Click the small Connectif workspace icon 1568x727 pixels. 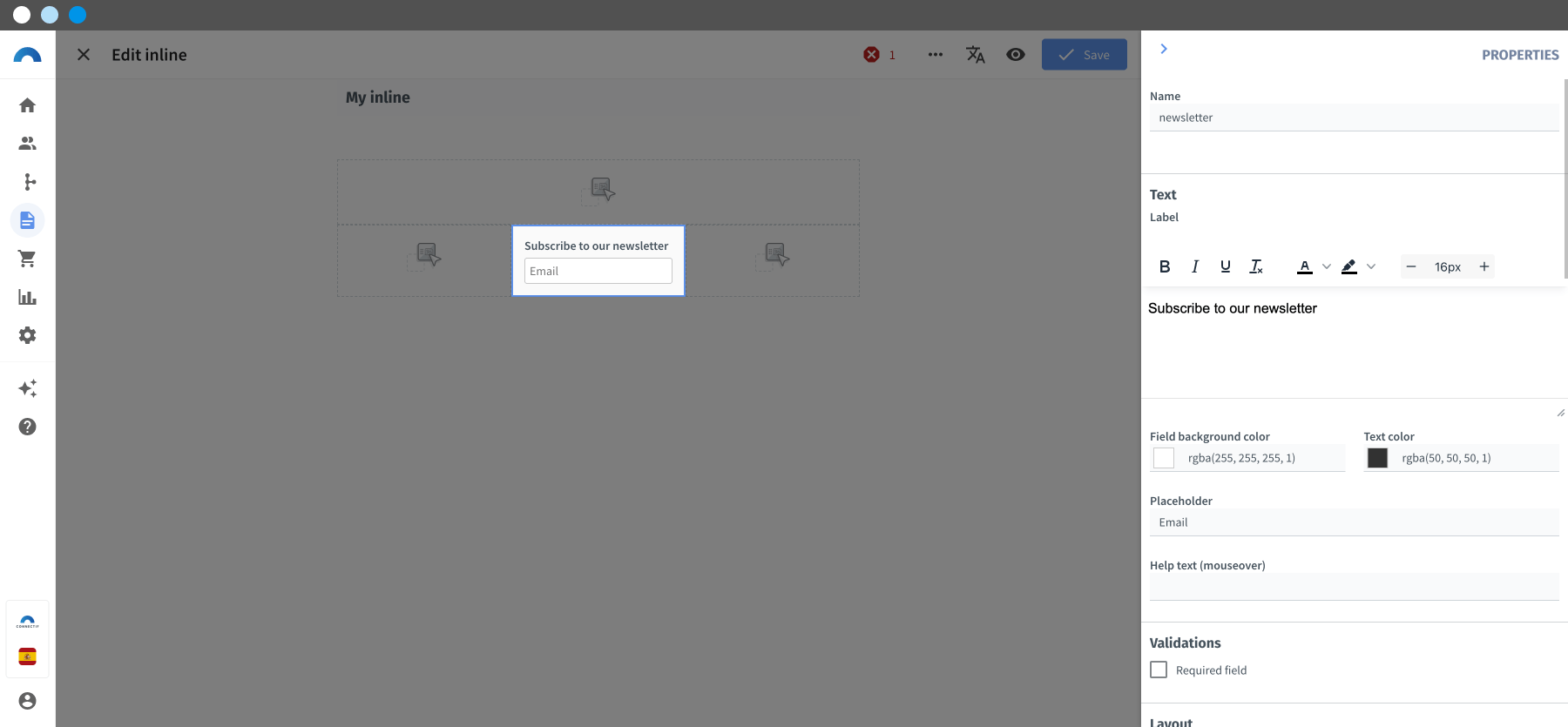click(27, 622)
